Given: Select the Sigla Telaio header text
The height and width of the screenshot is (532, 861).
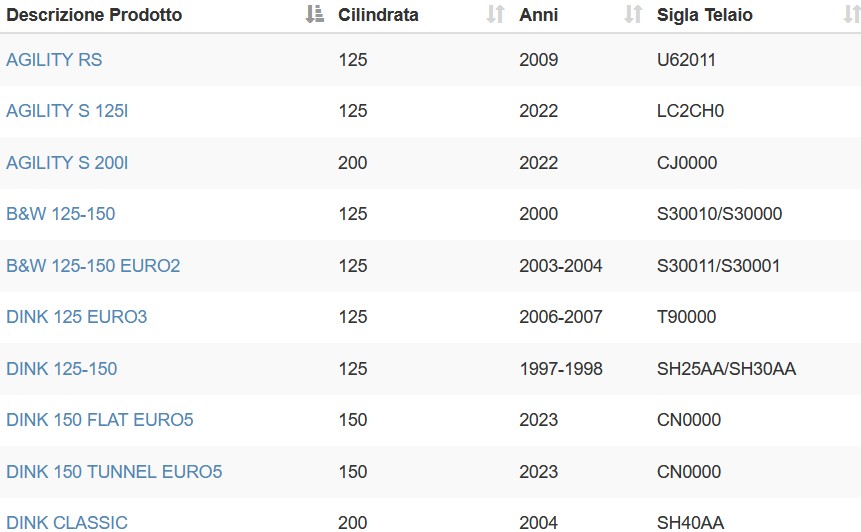Looking at the screenshot, I should (705, 15).
